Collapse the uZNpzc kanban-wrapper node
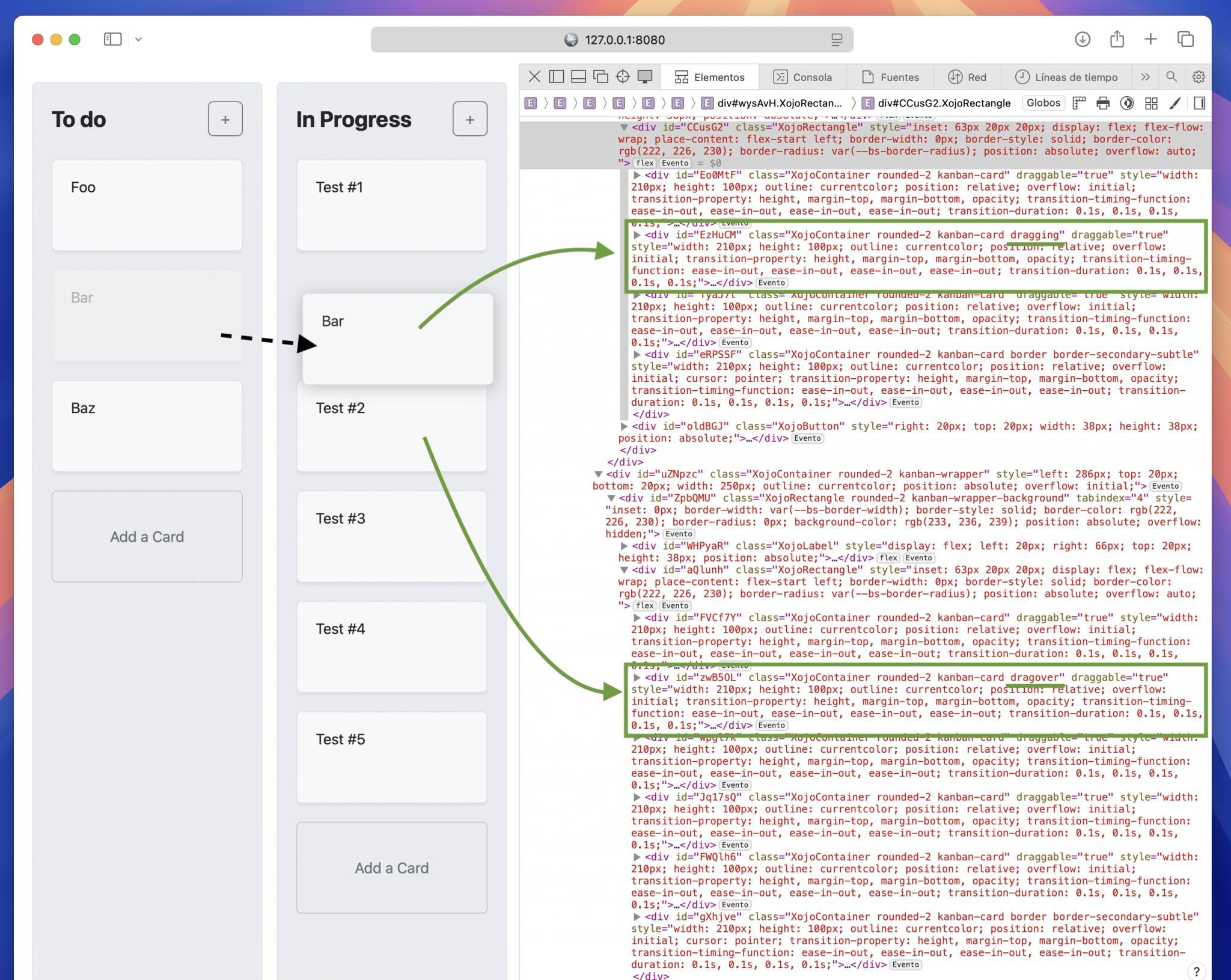 598,474
